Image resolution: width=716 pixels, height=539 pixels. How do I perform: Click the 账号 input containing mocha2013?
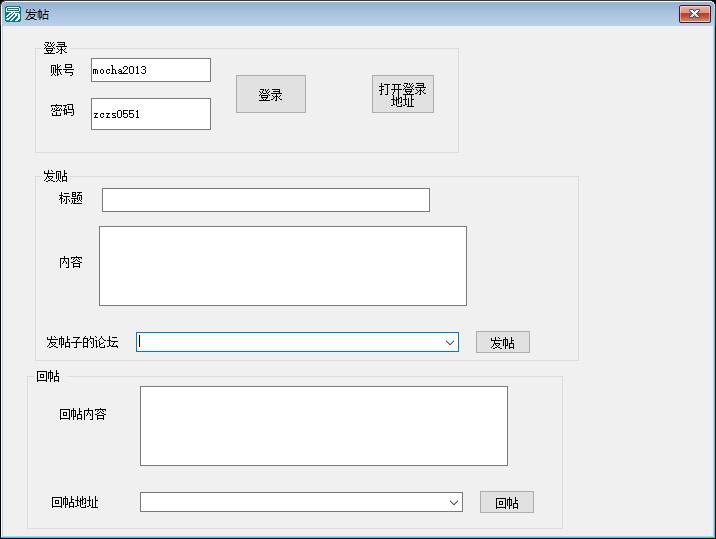pyautogui.click(x=150, y=70)
